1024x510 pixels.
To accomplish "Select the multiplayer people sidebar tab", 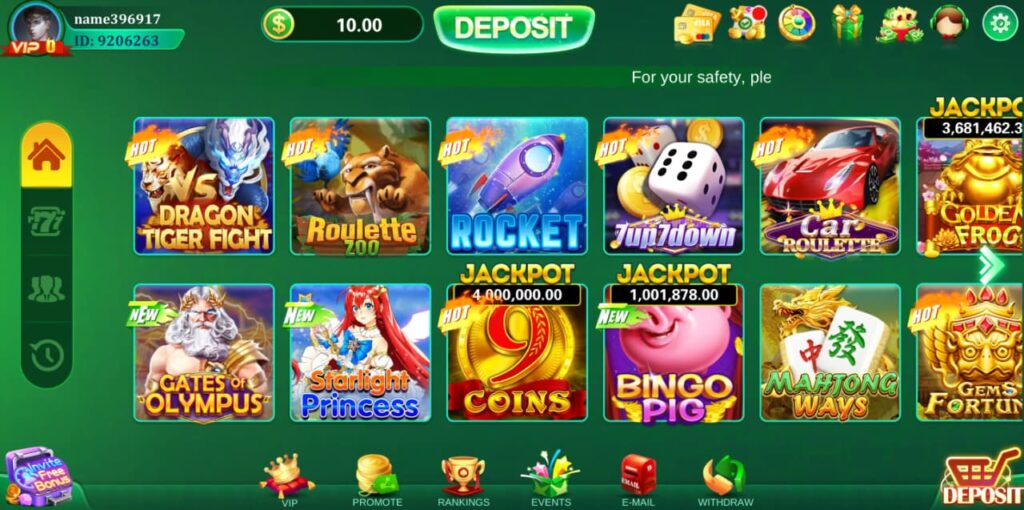I will (x=46, y=289).
